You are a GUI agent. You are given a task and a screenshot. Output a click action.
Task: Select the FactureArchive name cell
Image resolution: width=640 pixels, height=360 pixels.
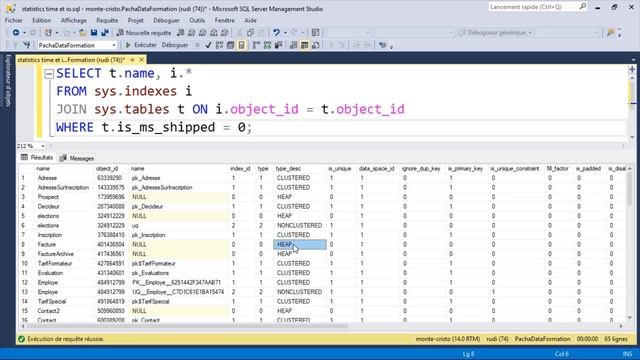point(64,254)
